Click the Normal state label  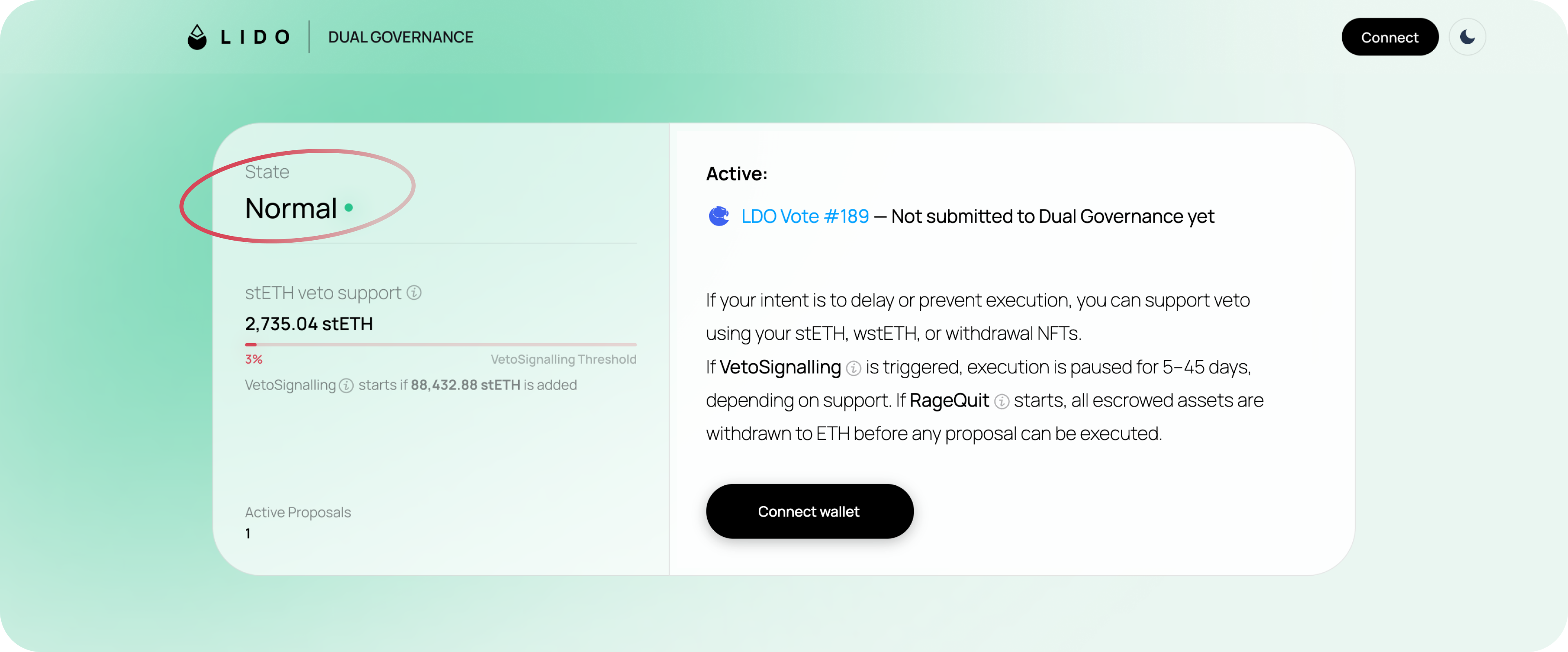[x=291, y=208]
